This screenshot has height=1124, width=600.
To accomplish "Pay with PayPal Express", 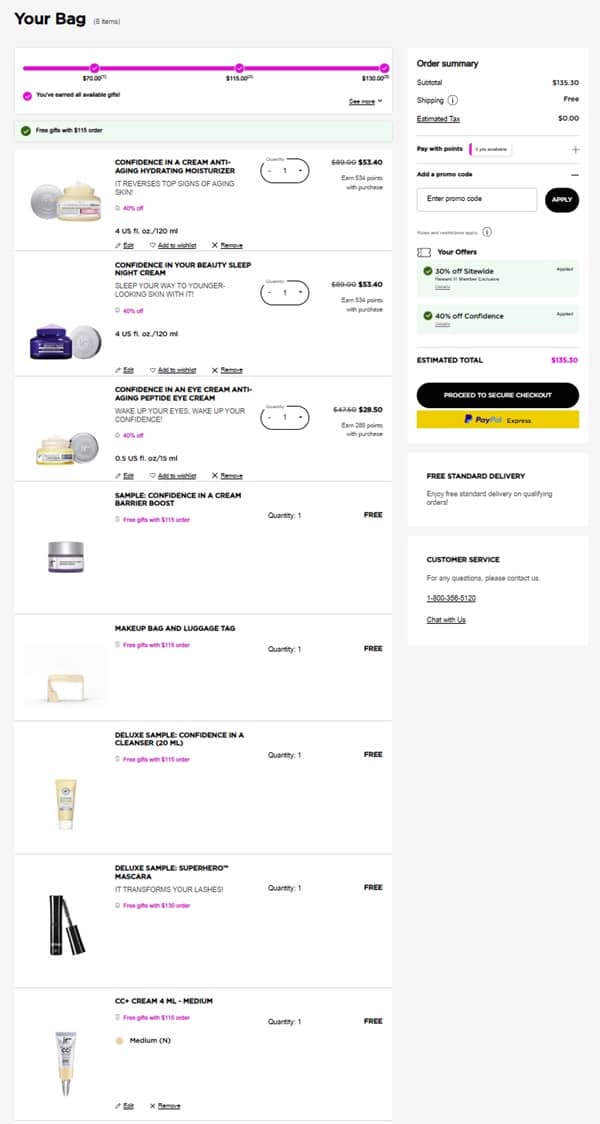I will point(497,420).
